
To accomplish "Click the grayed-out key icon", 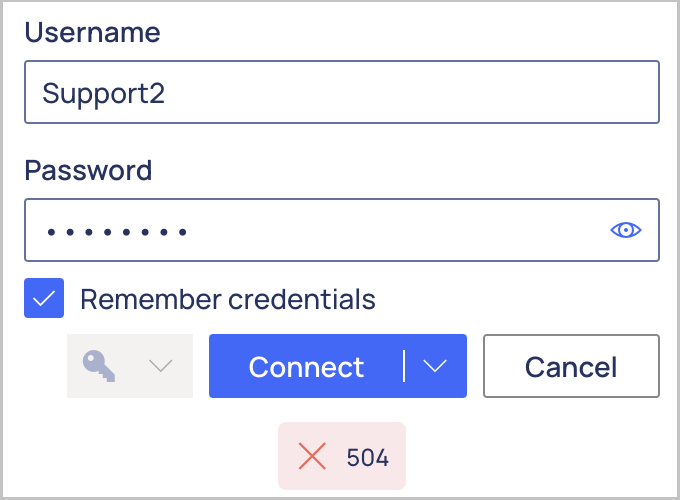I will coord(99,366).
